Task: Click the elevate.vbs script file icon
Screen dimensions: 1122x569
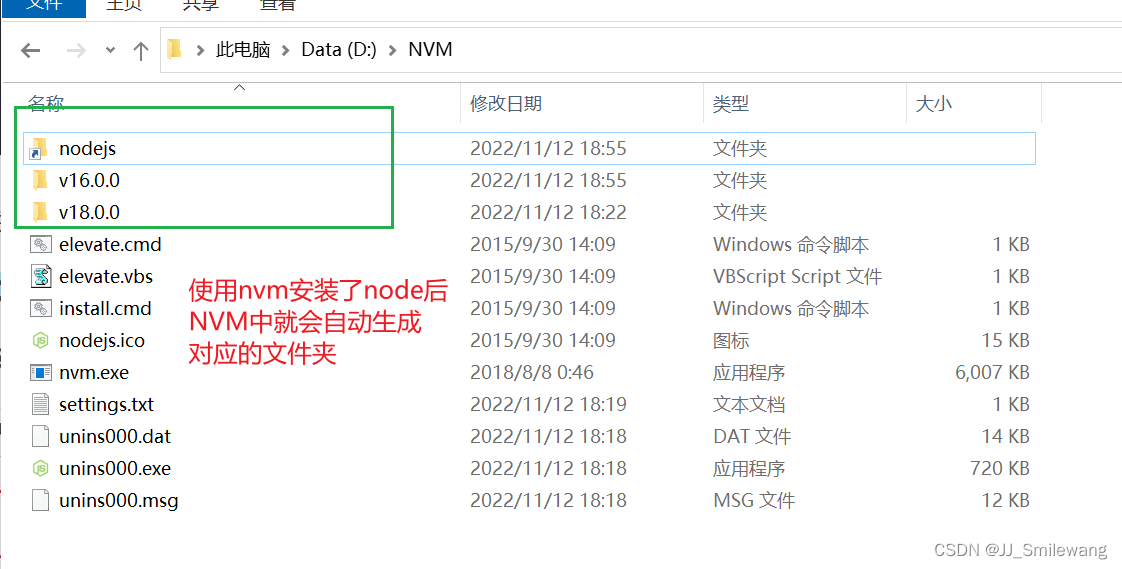Action: coord(40,276)
